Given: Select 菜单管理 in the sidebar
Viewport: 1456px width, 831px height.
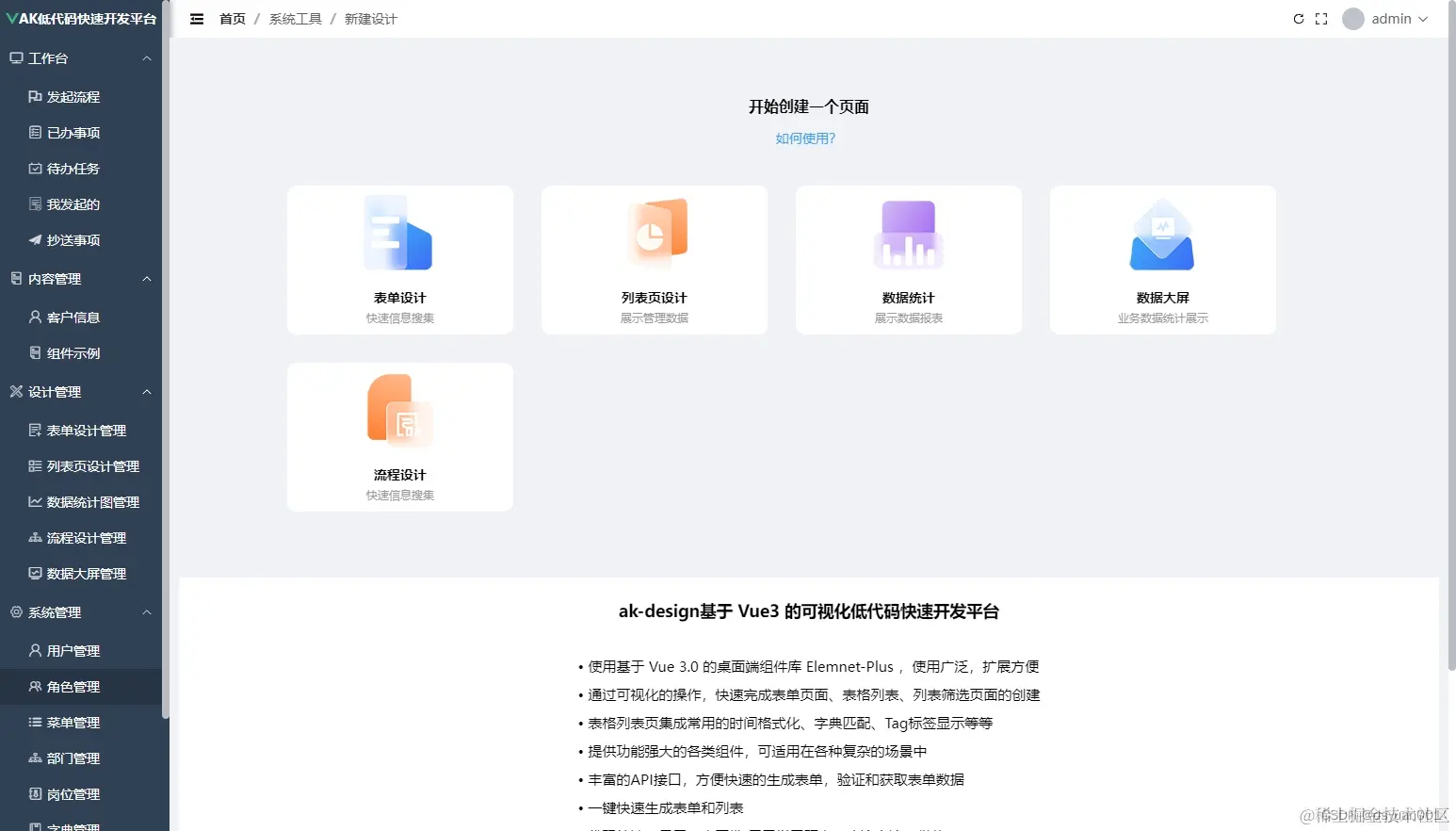Looking at the screenshot, I should (73, 722).
